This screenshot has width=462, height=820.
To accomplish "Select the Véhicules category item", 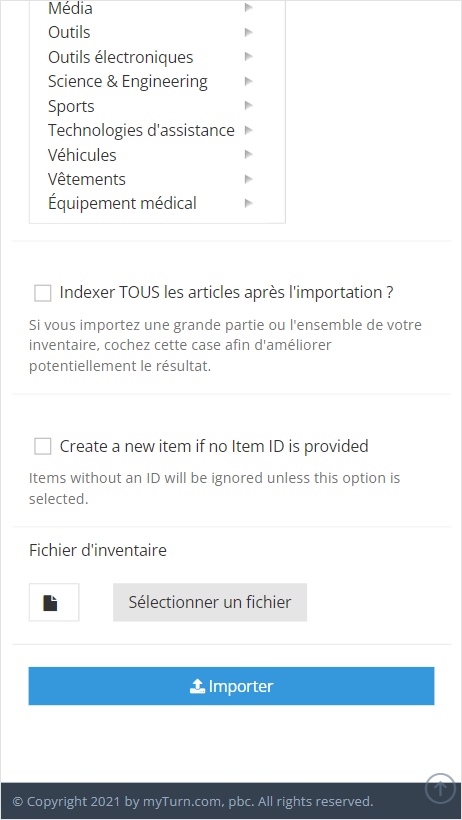I will coord(82,155).
